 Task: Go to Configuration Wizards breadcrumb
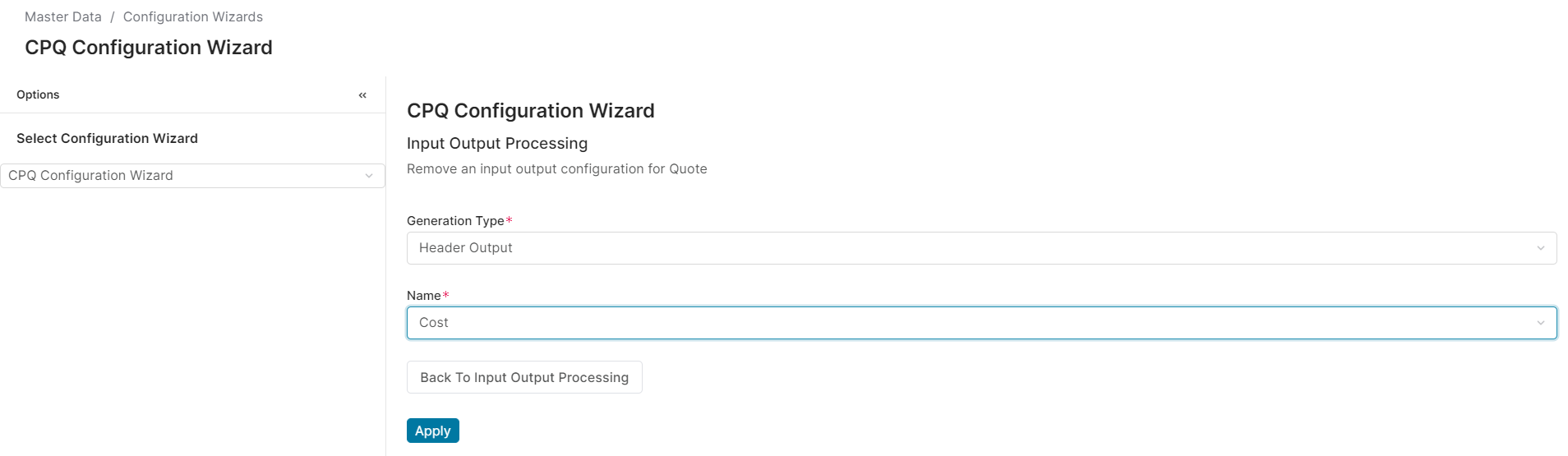pyautogui.click(x=193, y=17)
